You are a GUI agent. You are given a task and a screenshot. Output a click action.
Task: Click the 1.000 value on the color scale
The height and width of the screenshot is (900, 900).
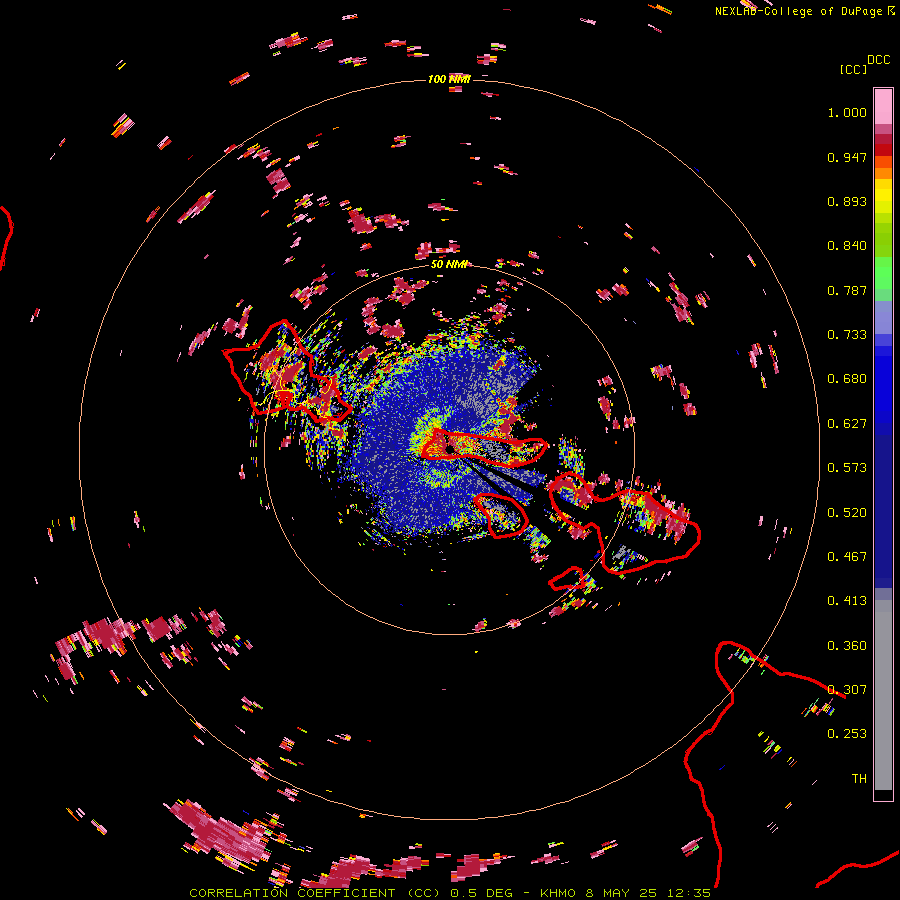(x=847, y=112)
